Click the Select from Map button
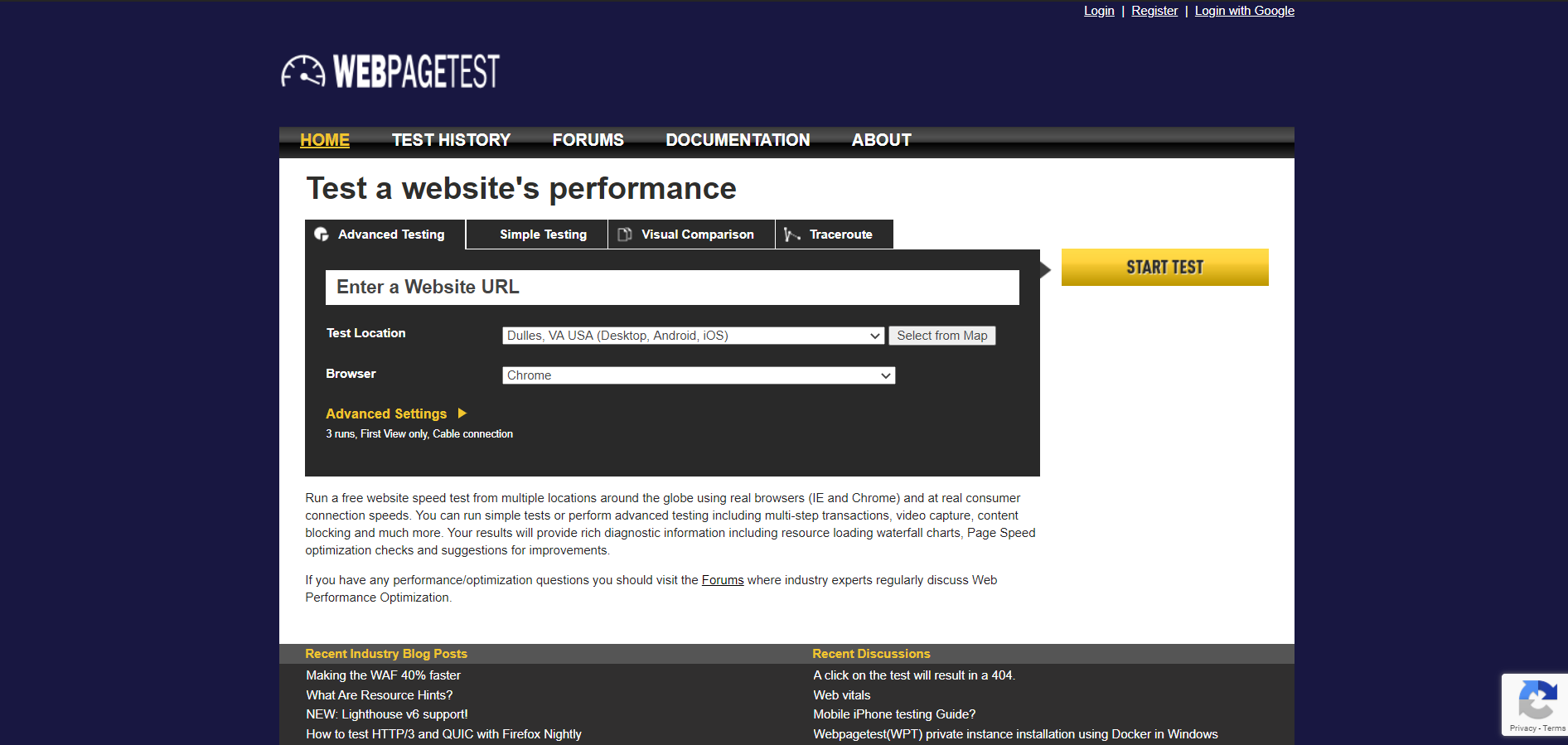 pos(942,336)
